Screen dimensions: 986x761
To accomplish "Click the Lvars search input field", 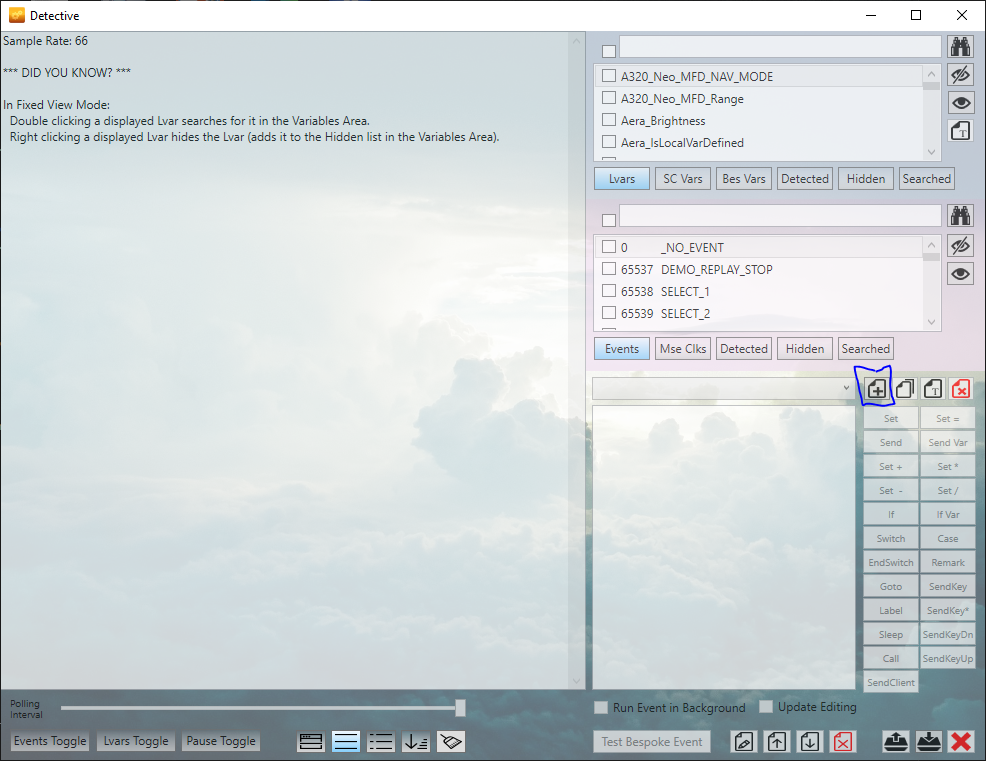I will [780, 46].
